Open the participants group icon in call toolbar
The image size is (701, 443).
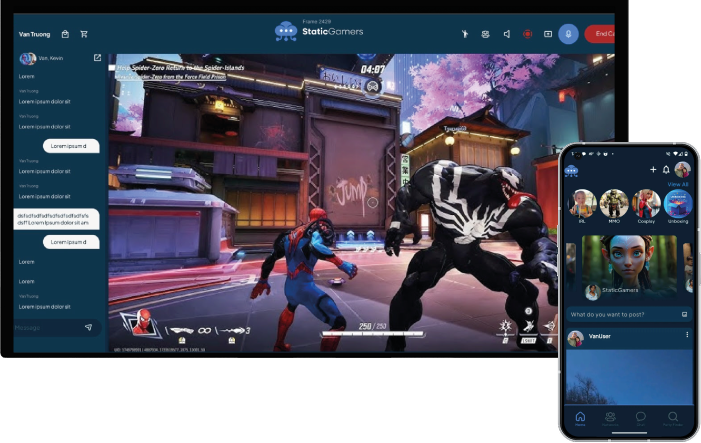(x=486, y=34)
